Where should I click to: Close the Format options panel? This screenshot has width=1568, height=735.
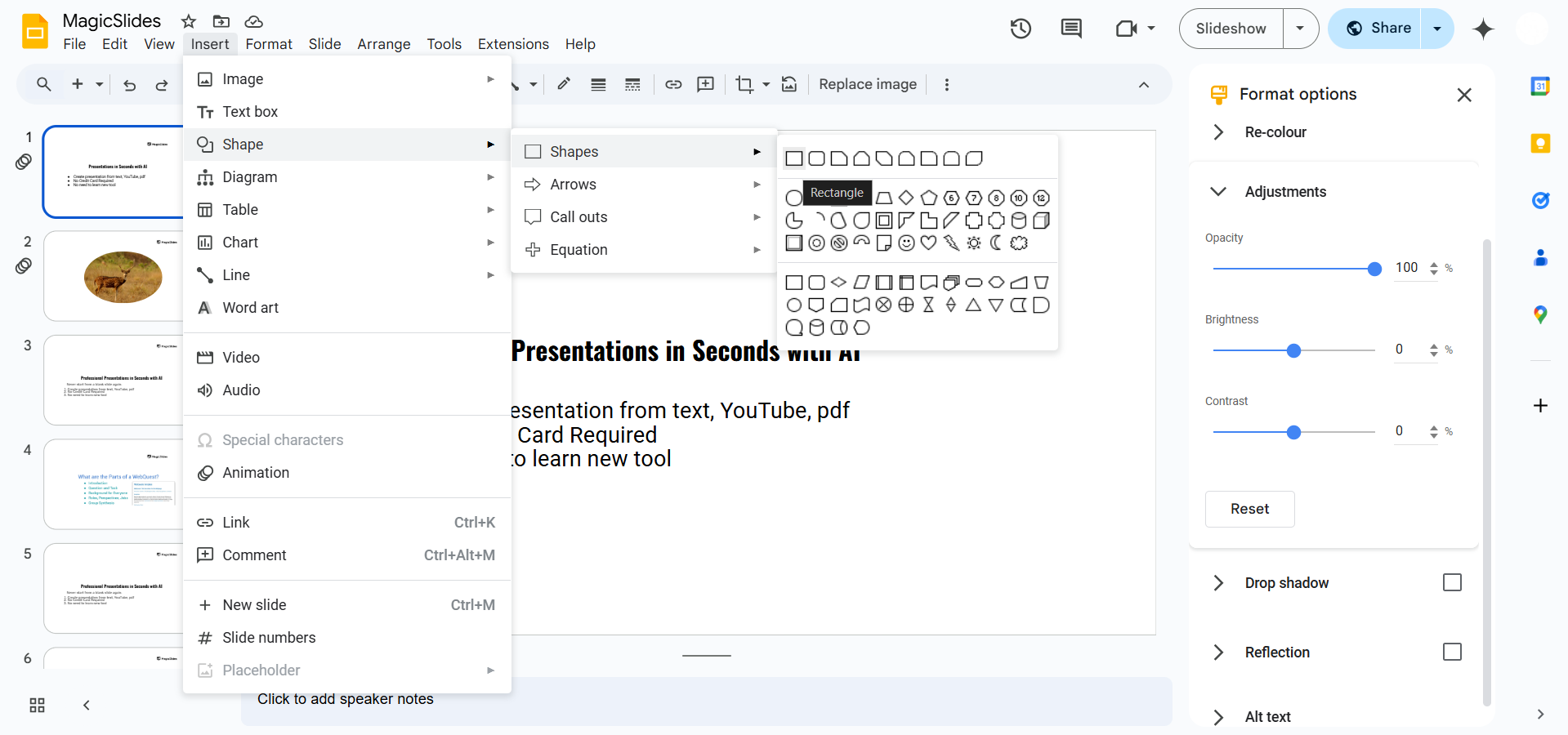(x=1464, y=95)
